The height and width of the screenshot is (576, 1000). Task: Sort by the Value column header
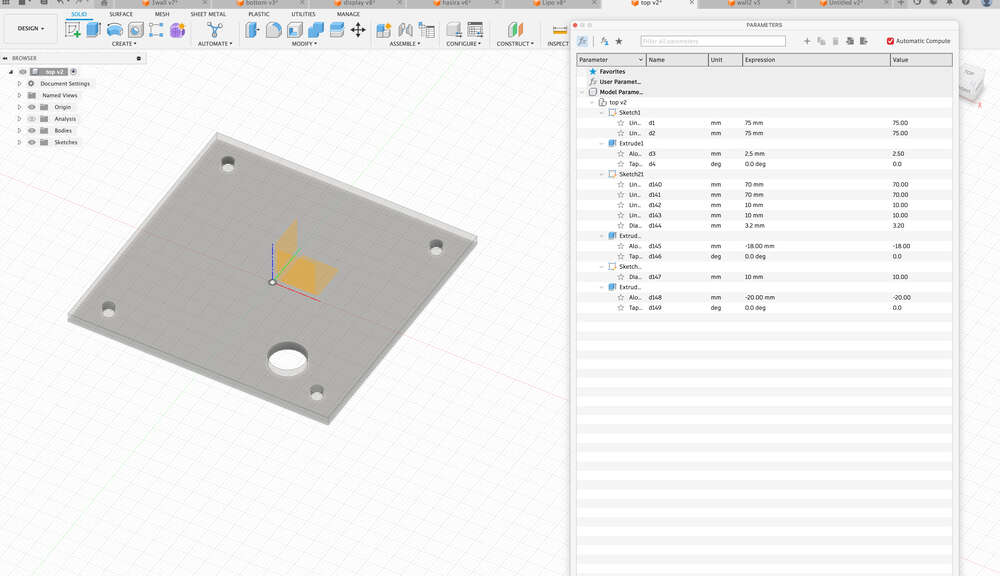tap(921, 59)
